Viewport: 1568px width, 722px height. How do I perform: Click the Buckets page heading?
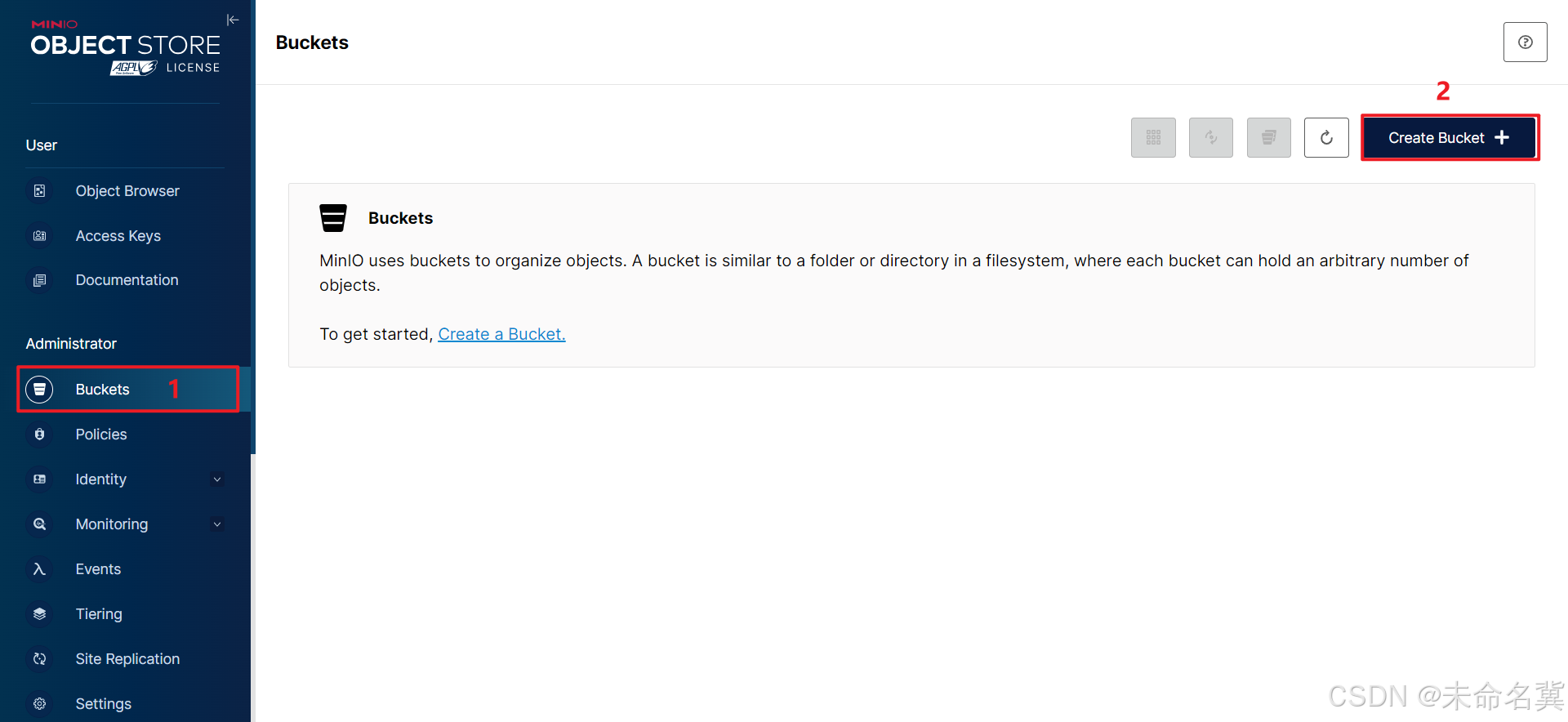(312, 42)
